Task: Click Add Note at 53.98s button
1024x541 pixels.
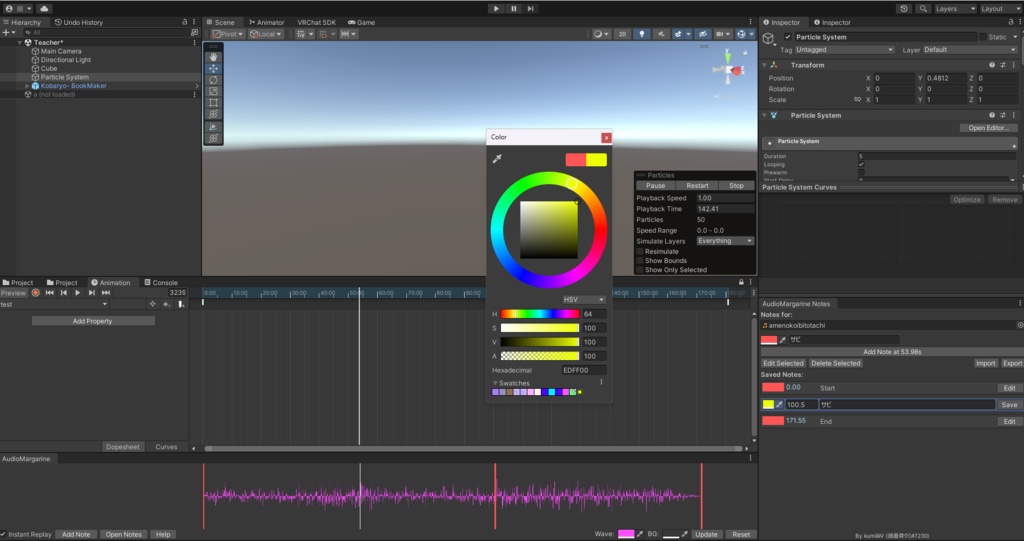Action: pos(892,352)
